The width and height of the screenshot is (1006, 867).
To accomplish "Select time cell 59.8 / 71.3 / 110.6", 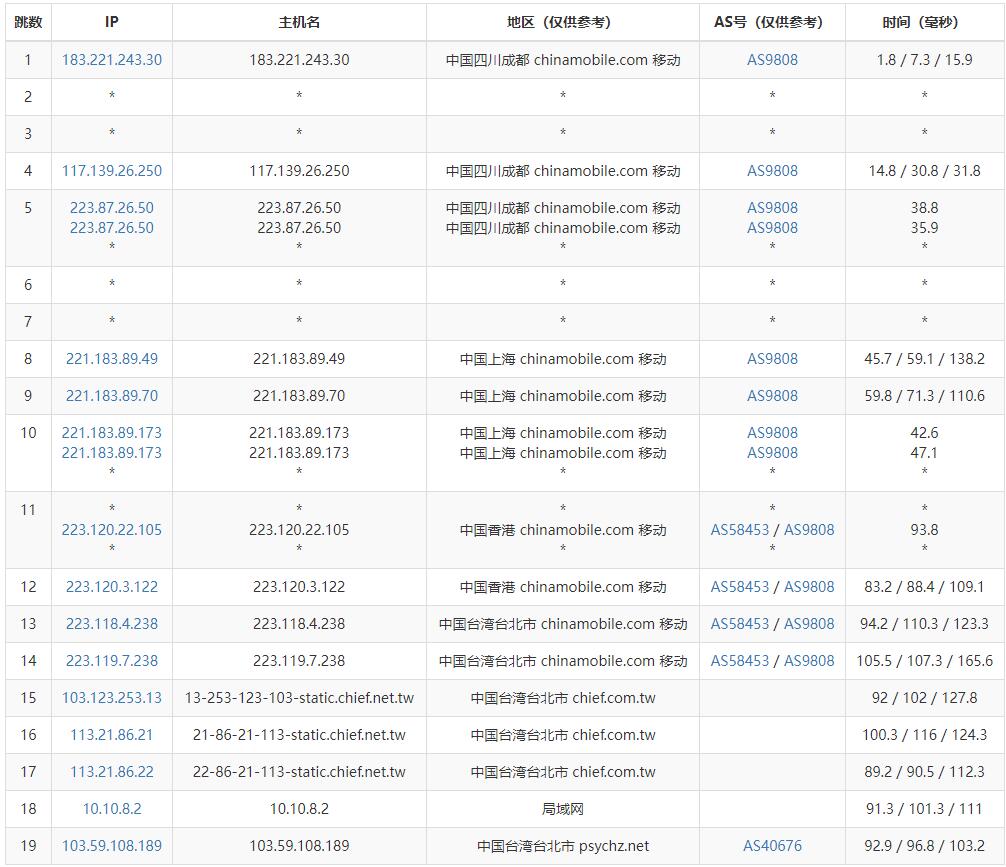I will [x=925, y=396].
